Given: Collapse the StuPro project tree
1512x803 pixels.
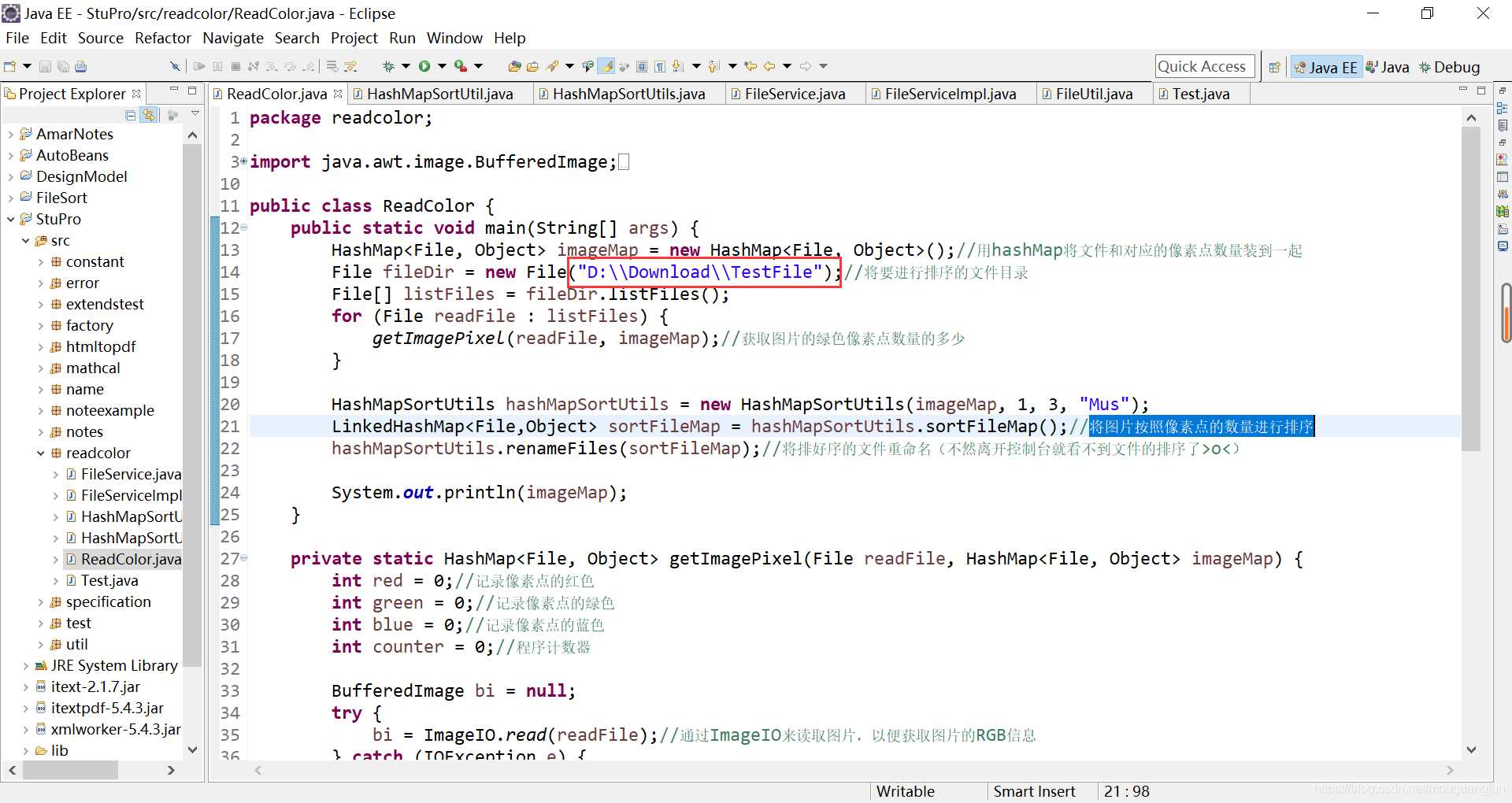Looking at the screenshot, I should click(11, 220).
